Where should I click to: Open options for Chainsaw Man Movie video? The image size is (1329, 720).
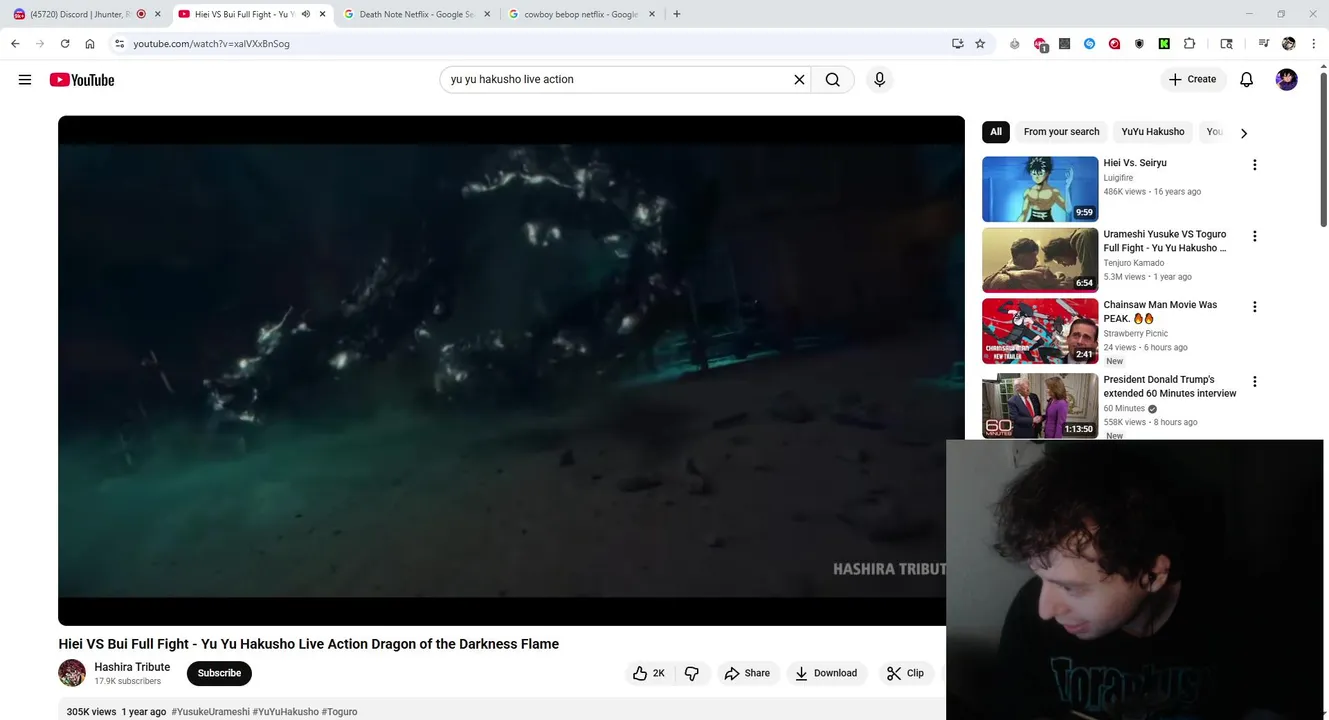coord(1254,307)
